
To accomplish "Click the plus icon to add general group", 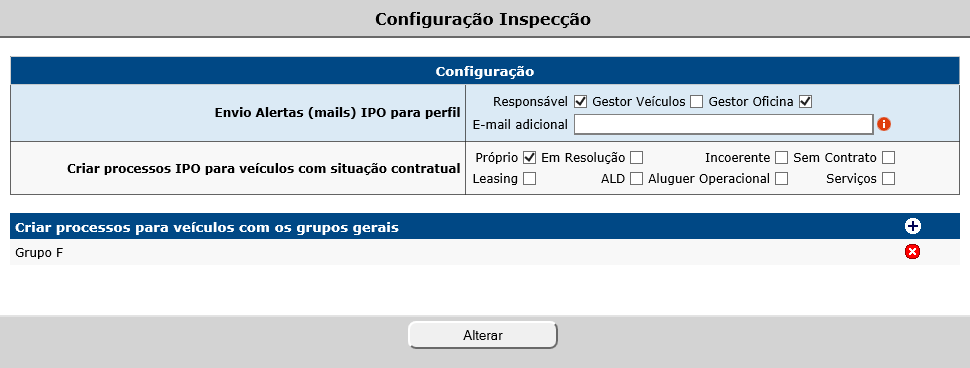I will [x=912, y=226].
